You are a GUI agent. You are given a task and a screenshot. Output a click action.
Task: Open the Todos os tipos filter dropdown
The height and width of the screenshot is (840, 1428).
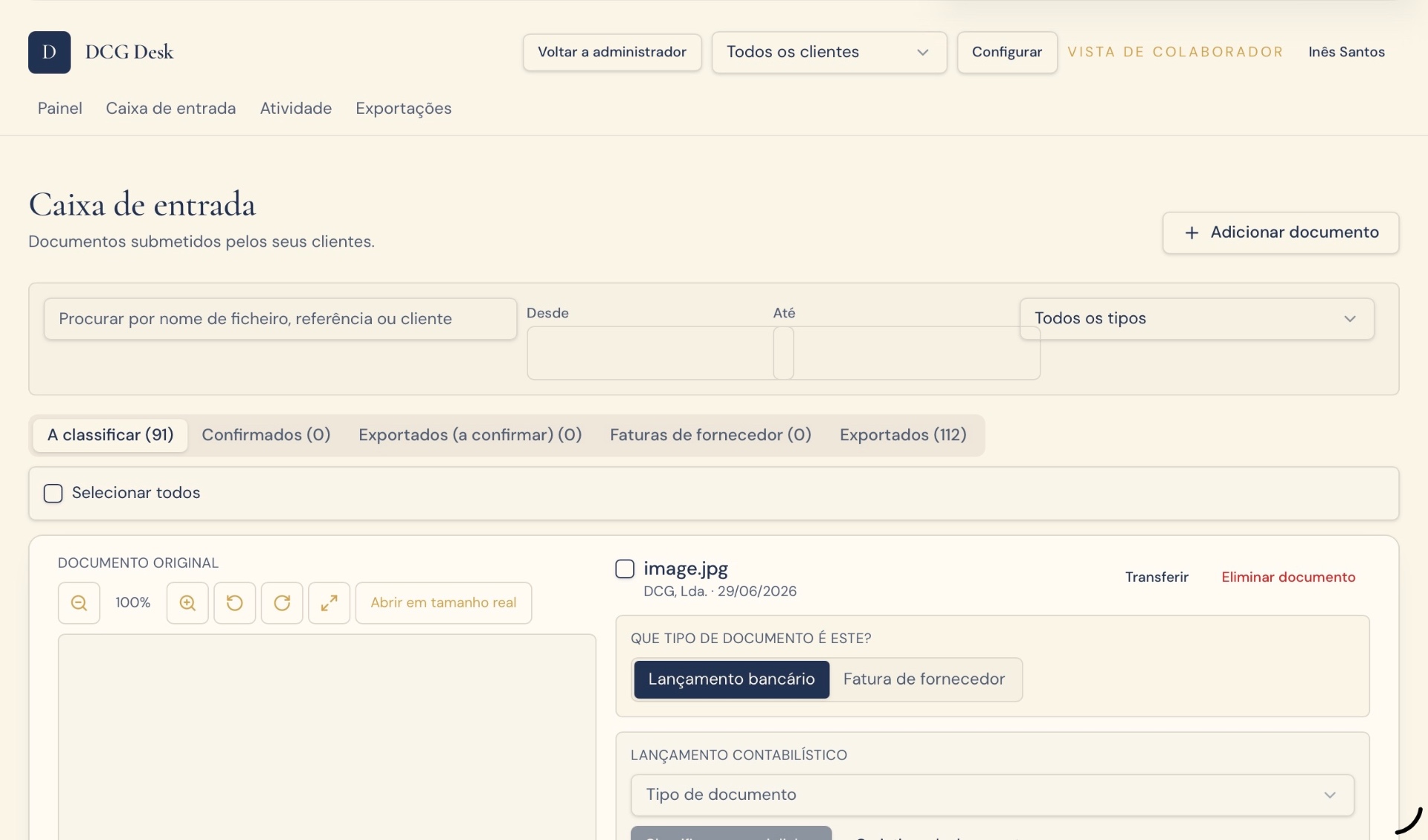[x=1196, y=319]
